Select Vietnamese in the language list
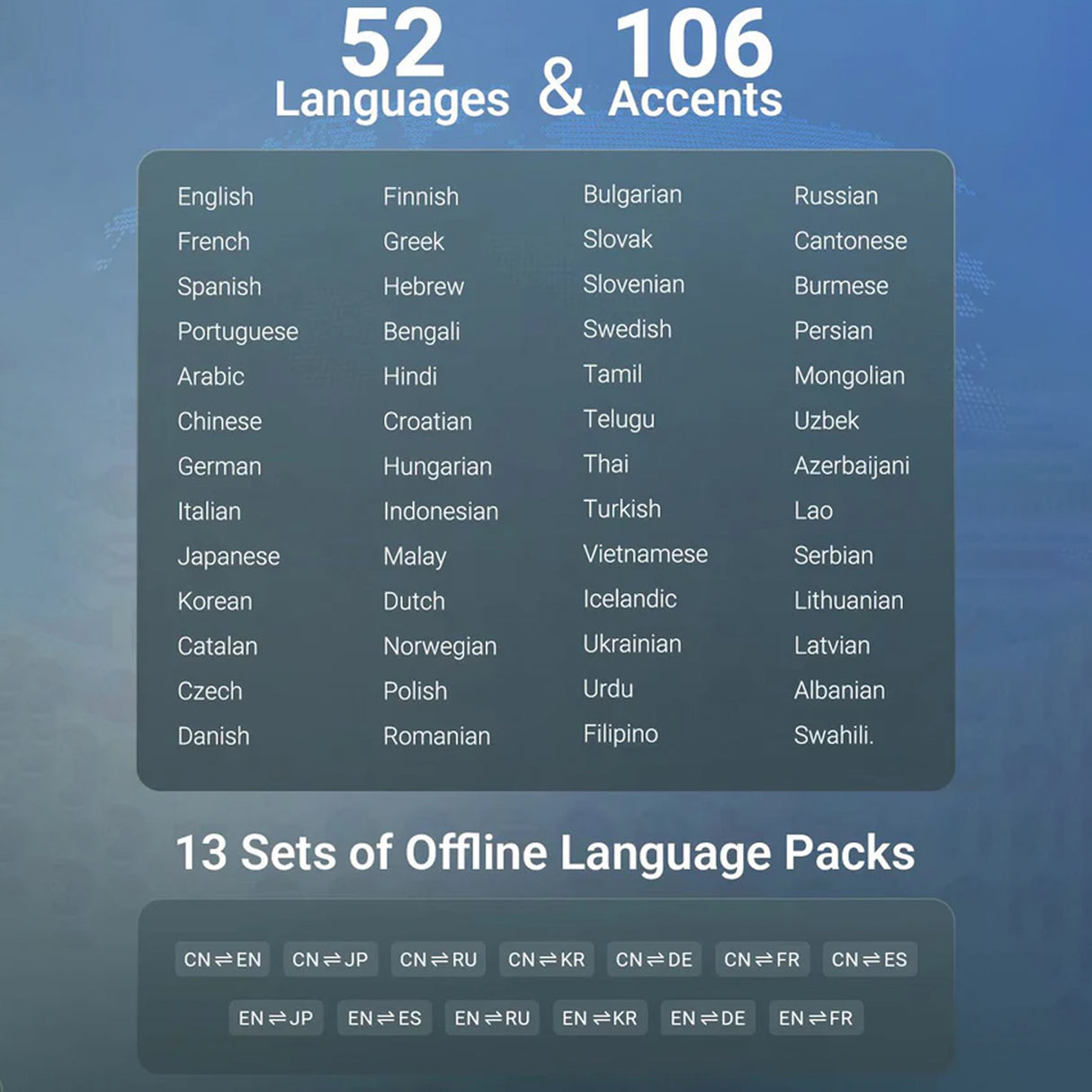Image resolution: width=1092 pixels, height=1092 pixels. click(x=645, y=554)
